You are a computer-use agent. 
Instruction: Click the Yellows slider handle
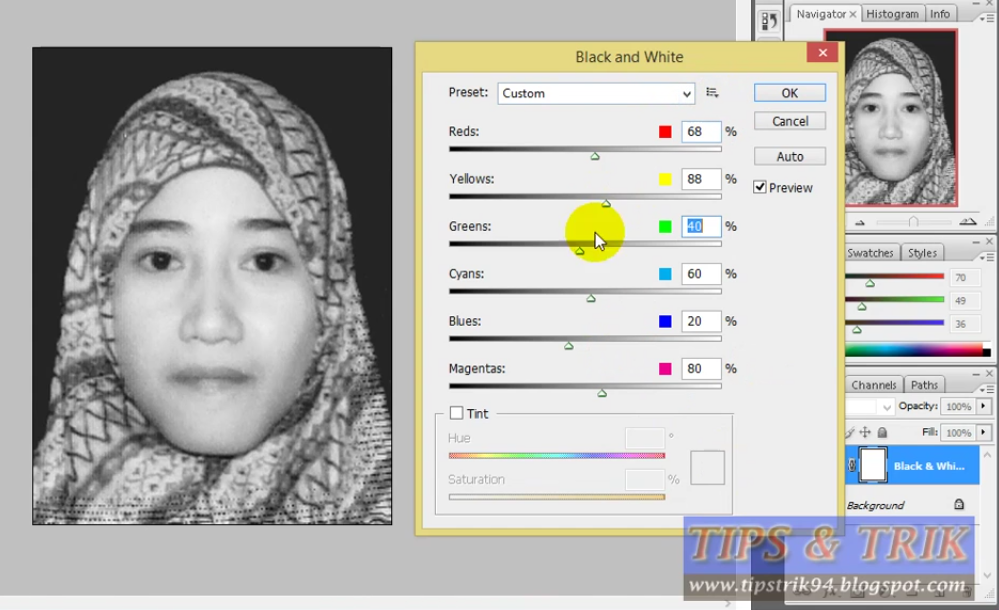(x=606, y=203)
